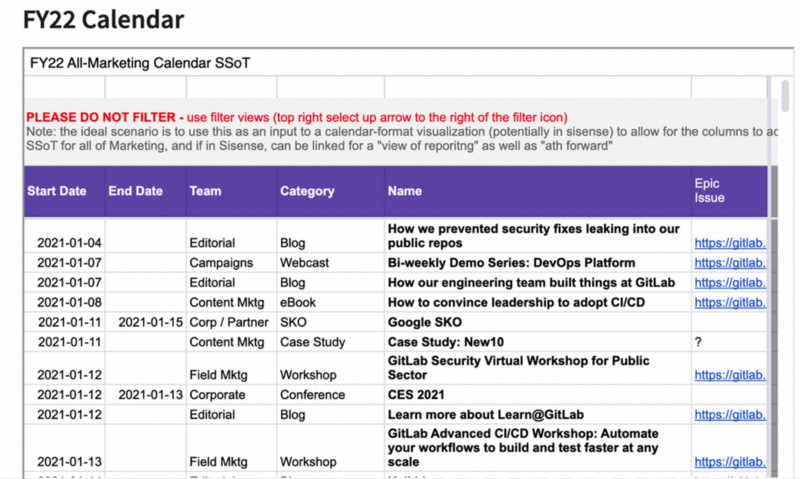Viewport: 800px width, 479px height.
Task: Click the vertical scrollbar thumb on the sheet
Action: coord(785,95)
